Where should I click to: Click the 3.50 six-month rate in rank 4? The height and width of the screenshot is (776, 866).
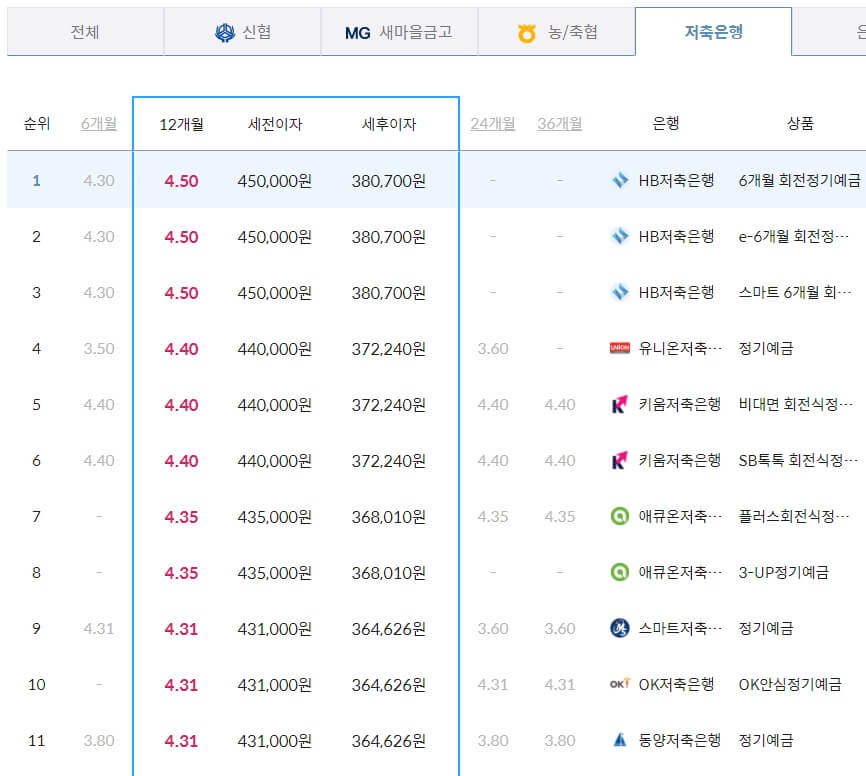(99, 349)
